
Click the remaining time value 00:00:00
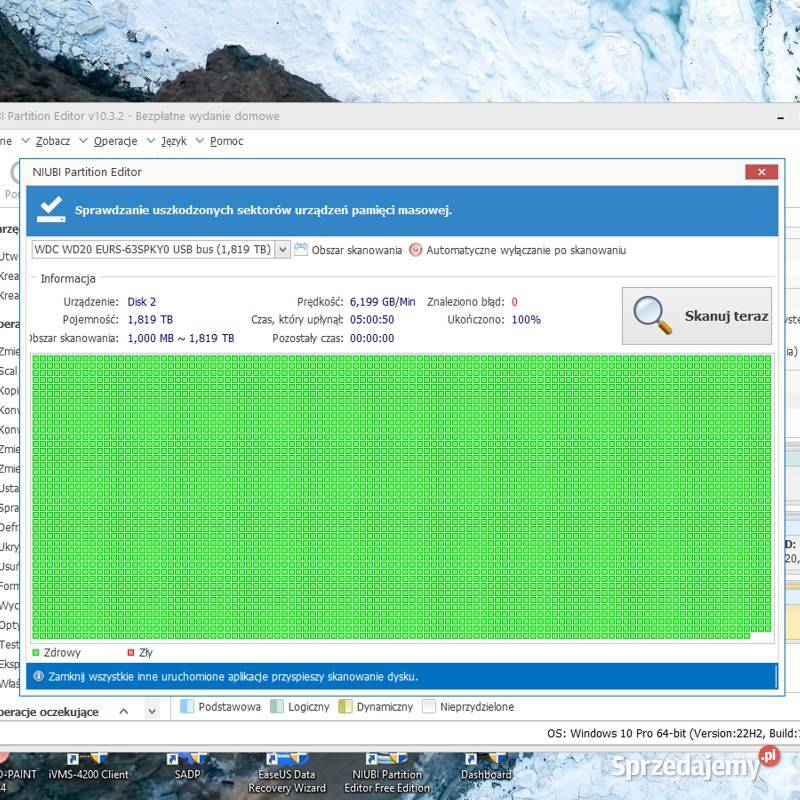click(x=372, y=338)
